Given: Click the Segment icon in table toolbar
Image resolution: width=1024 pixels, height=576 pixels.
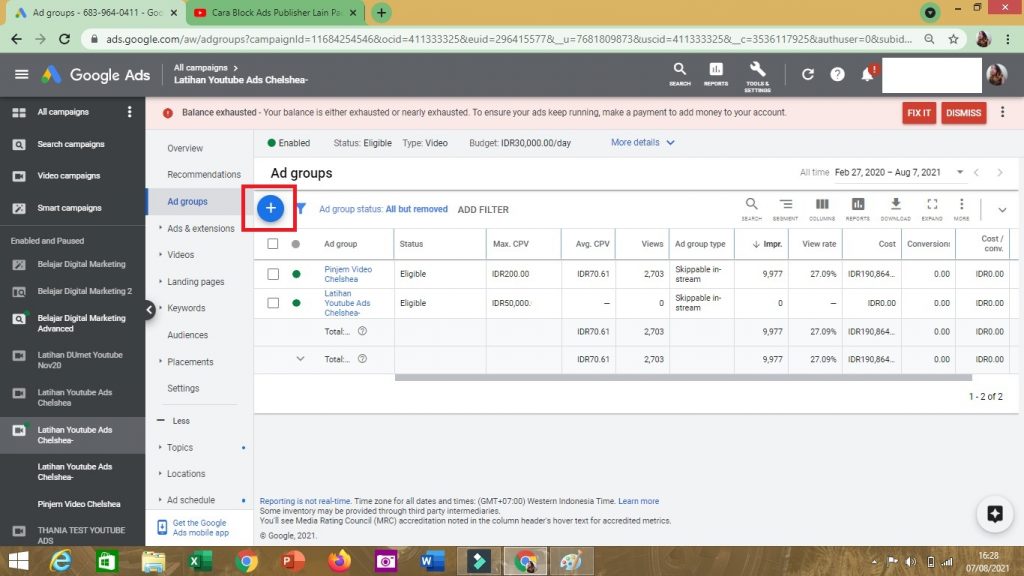Looking at the screenshot, I should [786, 205].
